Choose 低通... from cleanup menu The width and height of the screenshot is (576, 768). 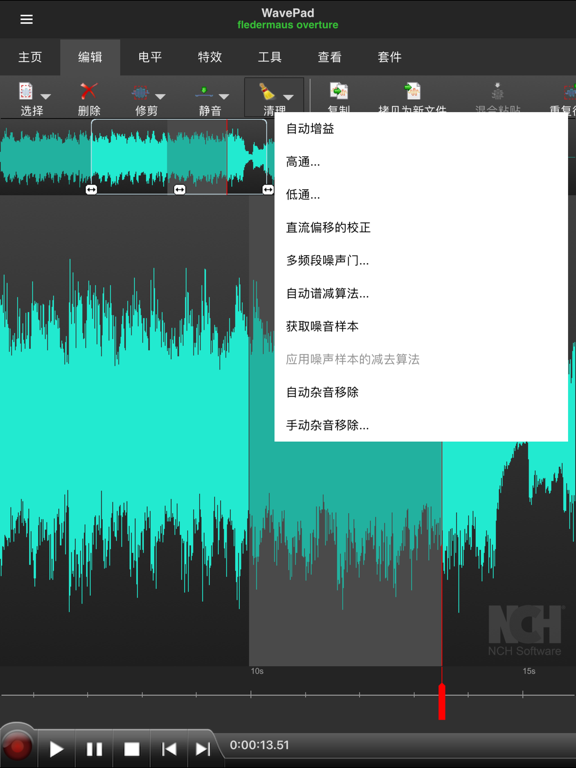tap(420, 194)
